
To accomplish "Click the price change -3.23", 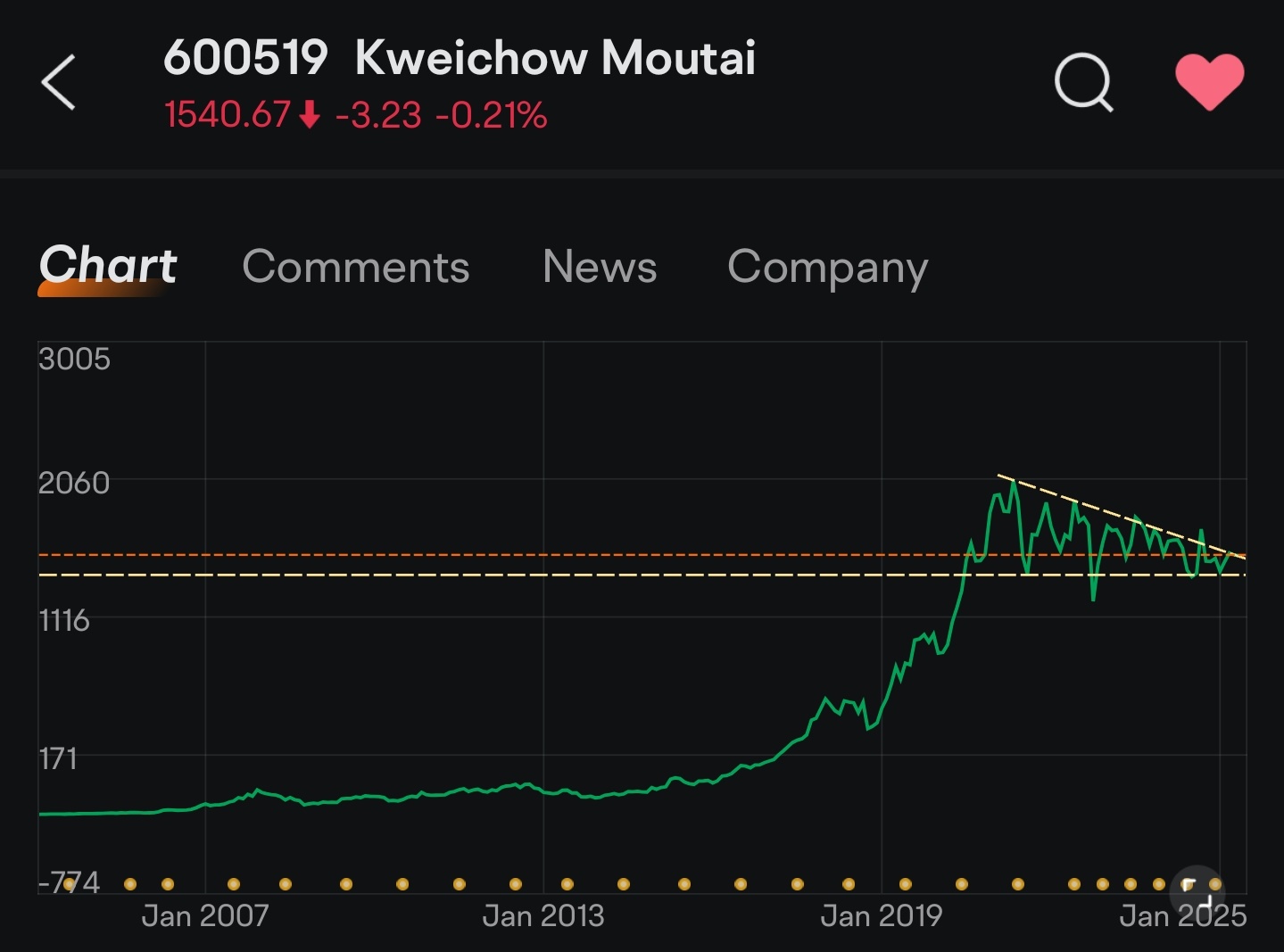I will coord(378,115).
